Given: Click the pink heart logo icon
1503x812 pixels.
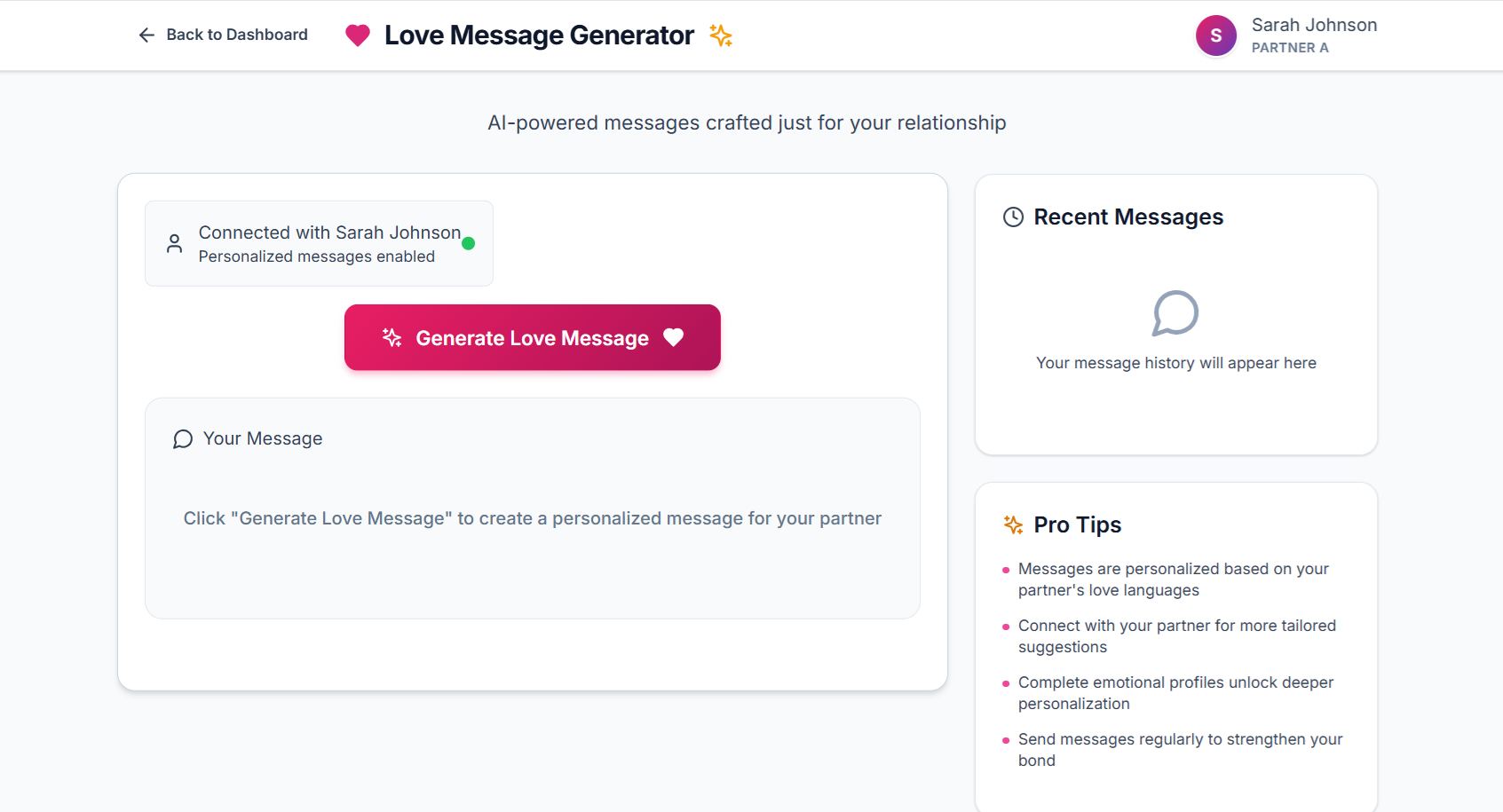Looking at the screenshot, I should [x=358, y=35].
